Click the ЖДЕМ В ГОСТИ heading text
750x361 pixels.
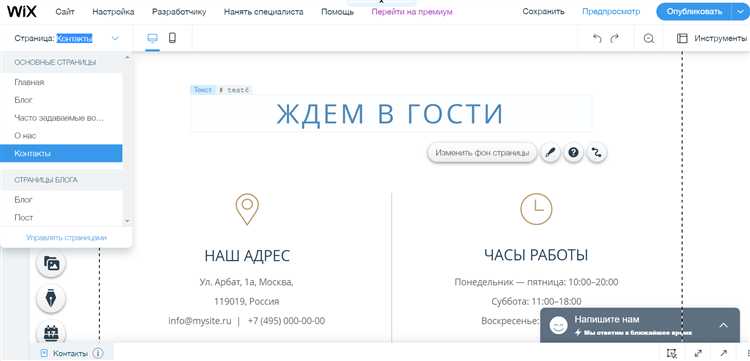tap(390, 113)
